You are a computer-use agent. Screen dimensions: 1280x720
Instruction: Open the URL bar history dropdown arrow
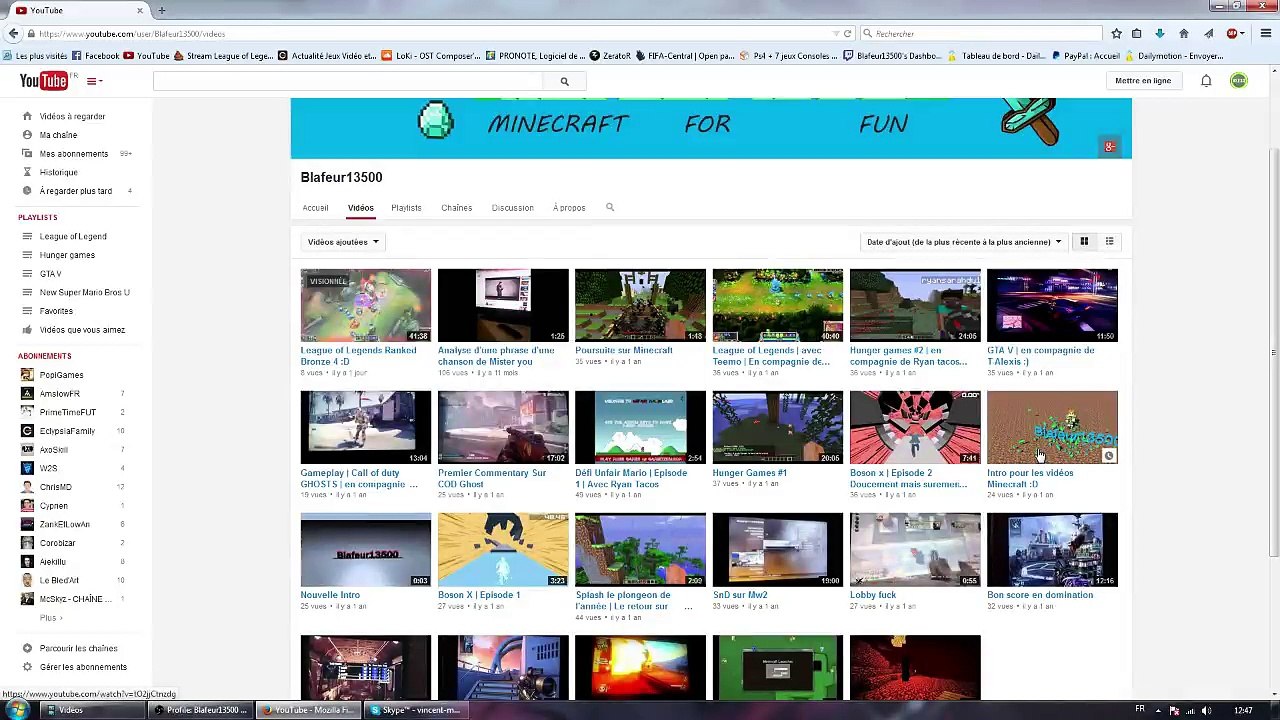tap(836, 34)
